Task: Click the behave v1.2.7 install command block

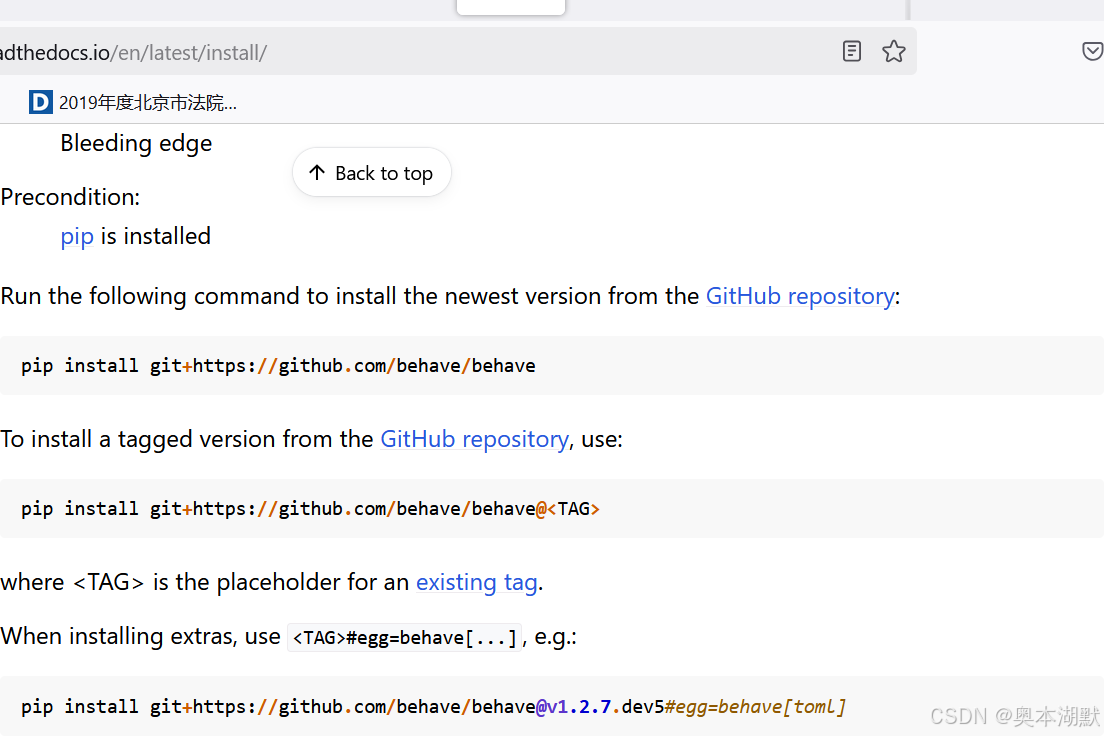Action: [x=430, y=706]
